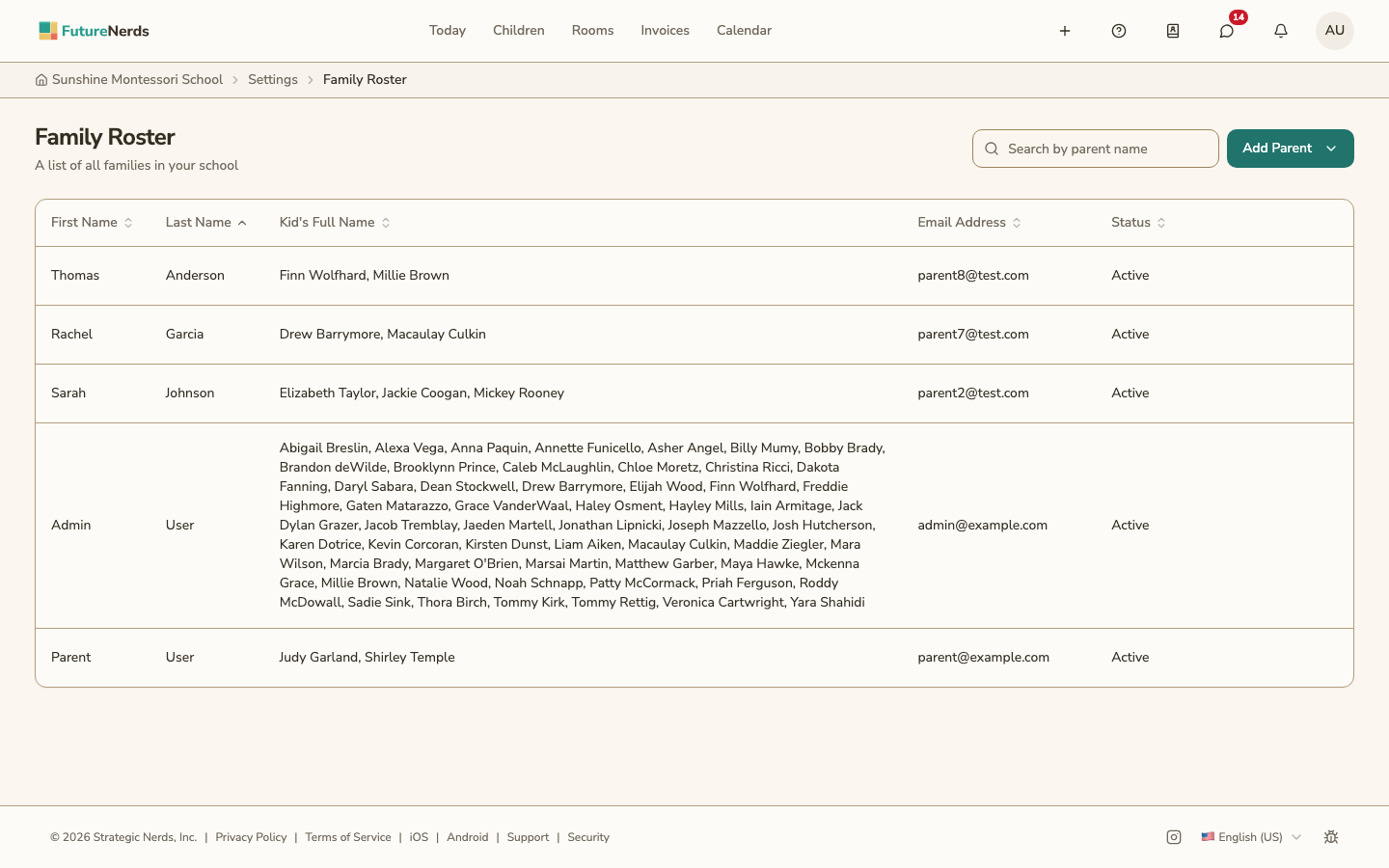
Task: Click Sunshine Montessori School breadcrumb
Action: click(x=137, y=80)
